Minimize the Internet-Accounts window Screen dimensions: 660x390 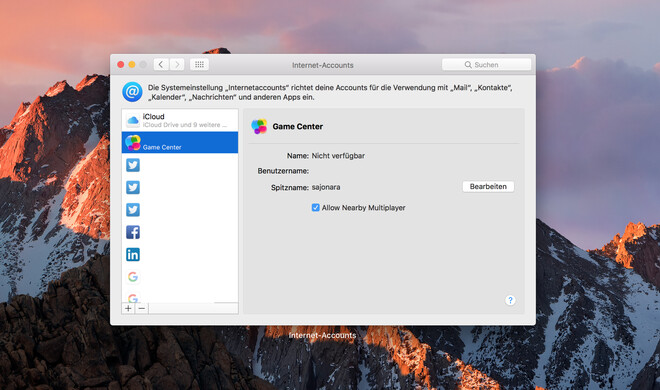pyautogui.click(x=132, y=64)
